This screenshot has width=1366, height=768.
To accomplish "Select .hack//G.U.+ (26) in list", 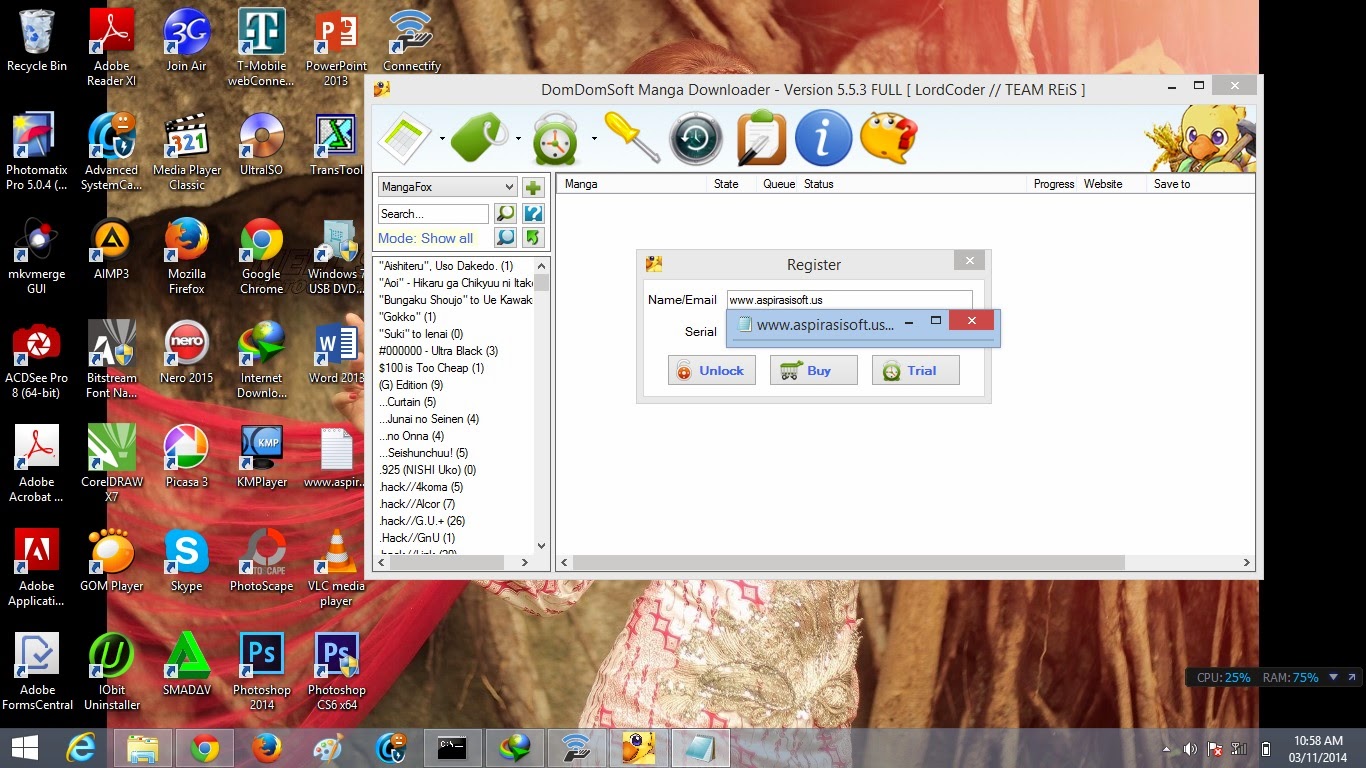I will [x=421, y=521].
